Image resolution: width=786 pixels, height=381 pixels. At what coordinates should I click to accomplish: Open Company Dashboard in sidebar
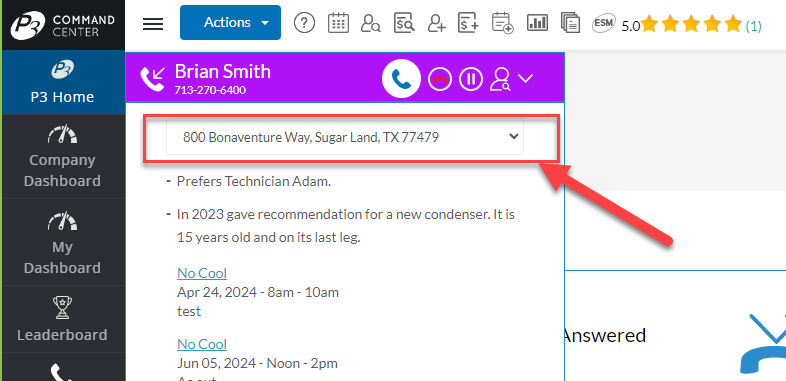coord(63,156)
